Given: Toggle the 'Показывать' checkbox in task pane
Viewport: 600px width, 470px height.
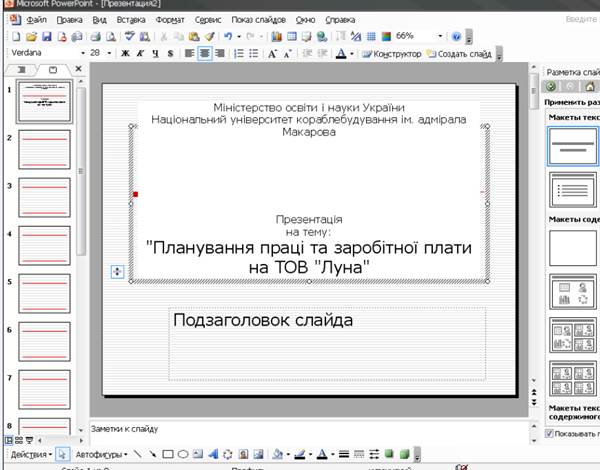Looking at the screenshot, I should tap(549, 434).
